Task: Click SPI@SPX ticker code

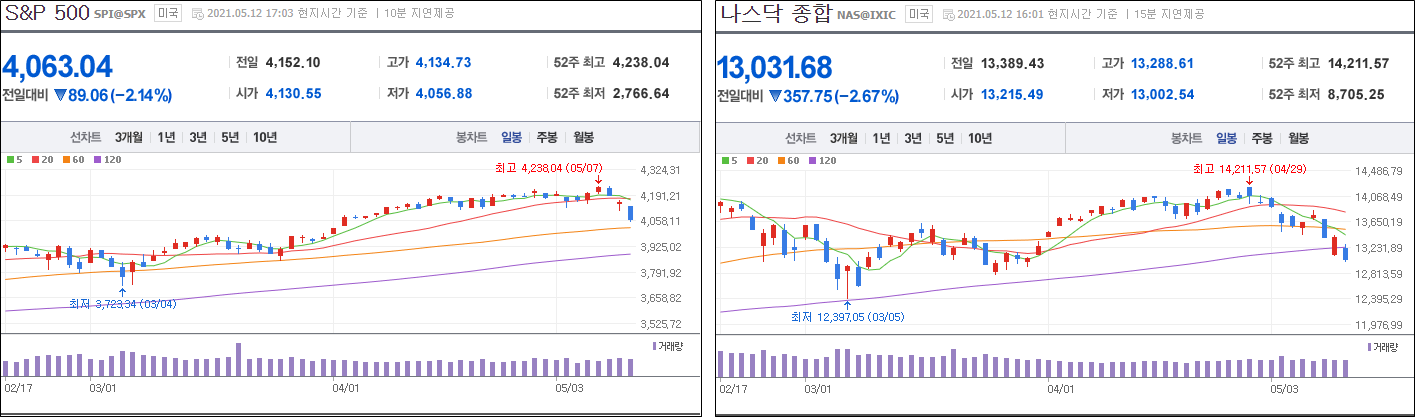Action: pos(122,15)
